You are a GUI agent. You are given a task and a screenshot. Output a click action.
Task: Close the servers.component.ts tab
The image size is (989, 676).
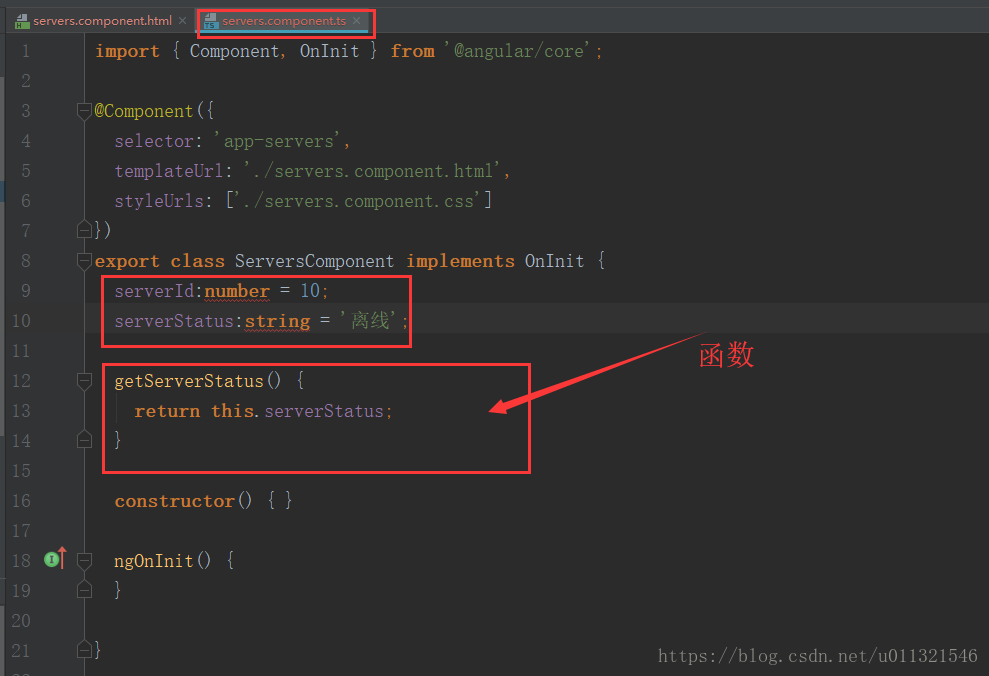pos(357,21)
